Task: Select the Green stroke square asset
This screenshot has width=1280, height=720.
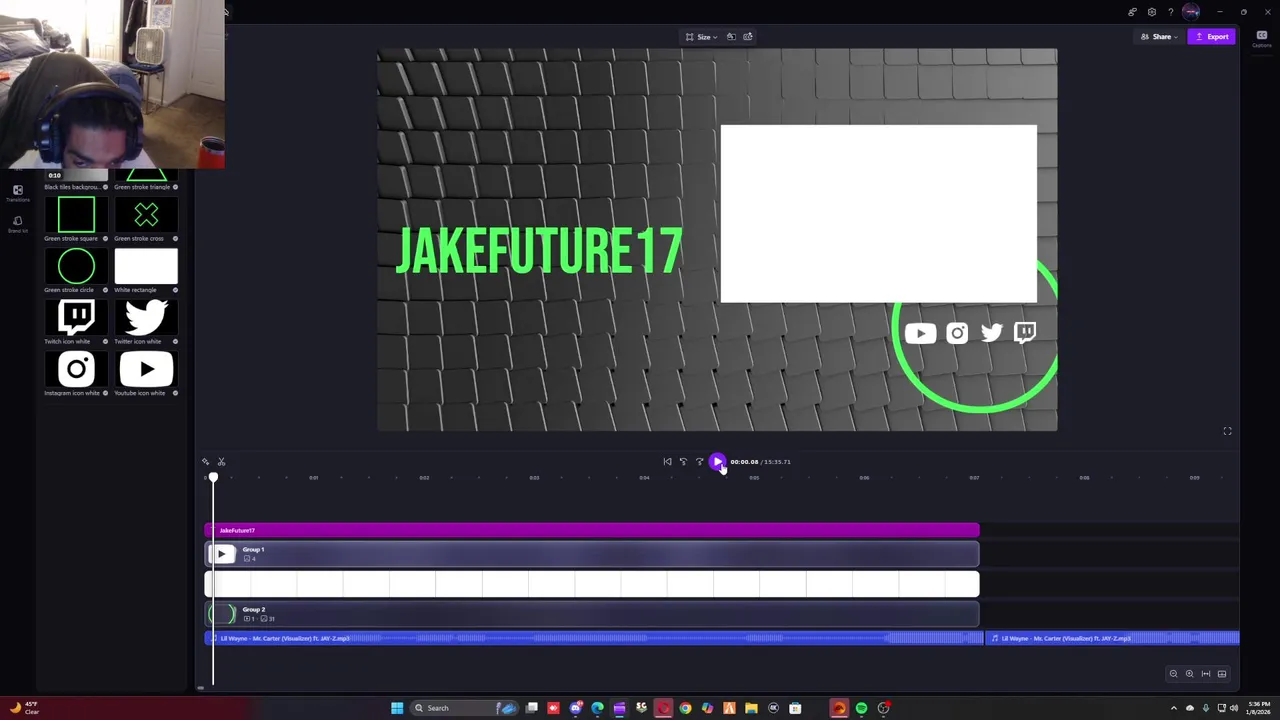Action: (x=76, y=215)
